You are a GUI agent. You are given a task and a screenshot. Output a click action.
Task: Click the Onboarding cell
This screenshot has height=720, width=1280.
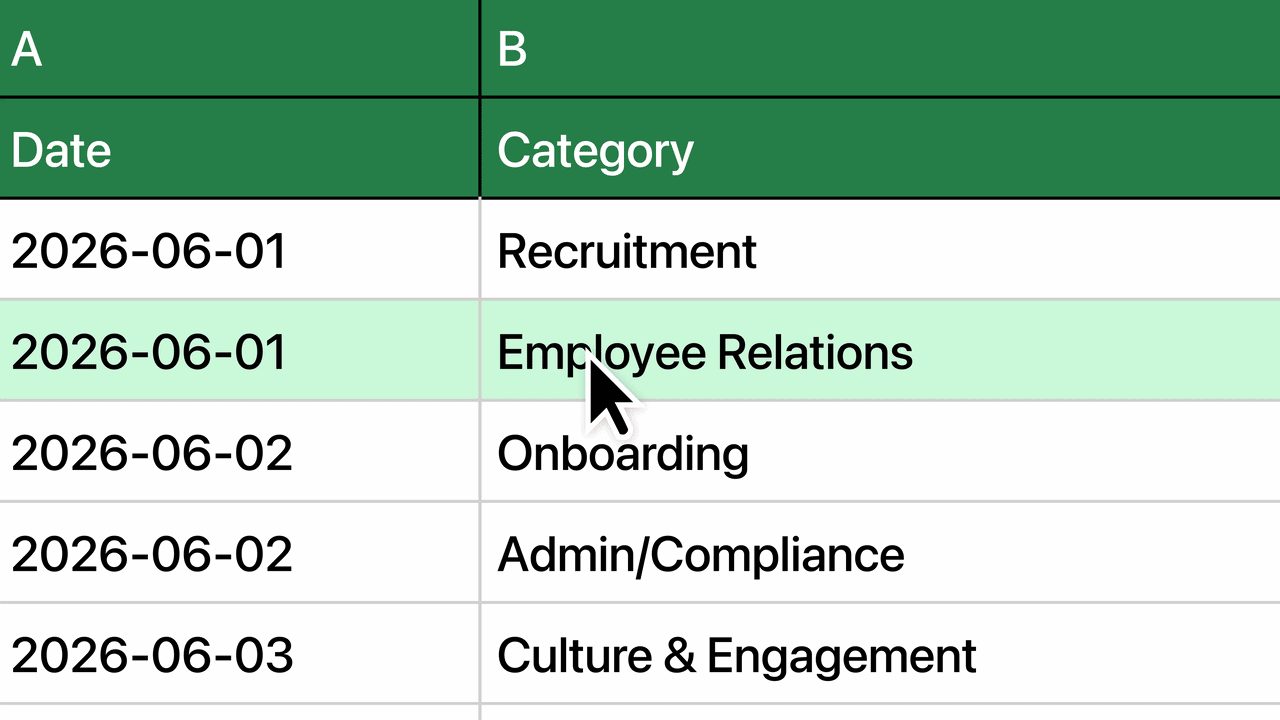[881, 451]
